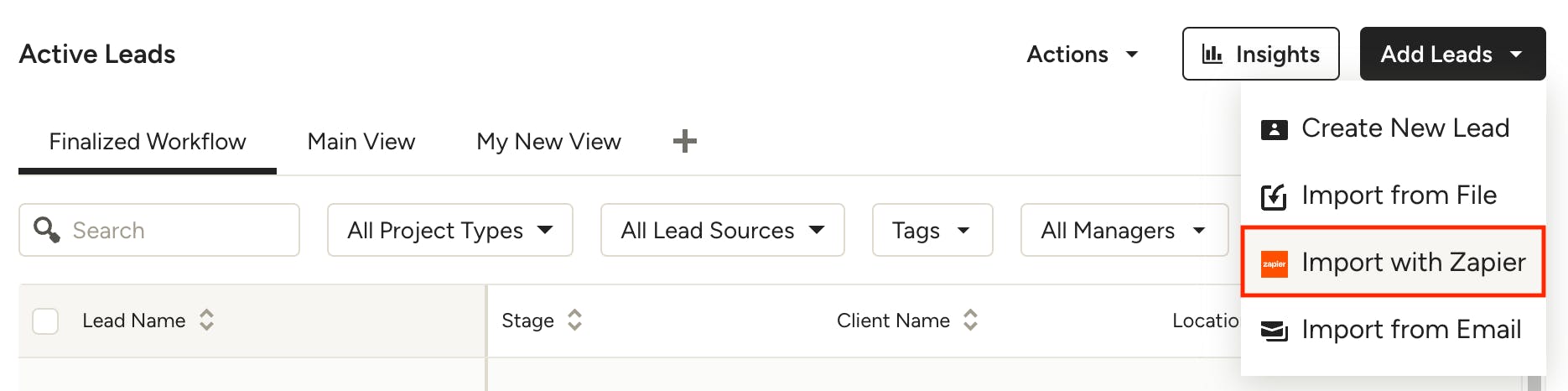Click the orange Zapier logo icon
The width and height of the screenshot is (1568, 391).
tap(1274, 263)
